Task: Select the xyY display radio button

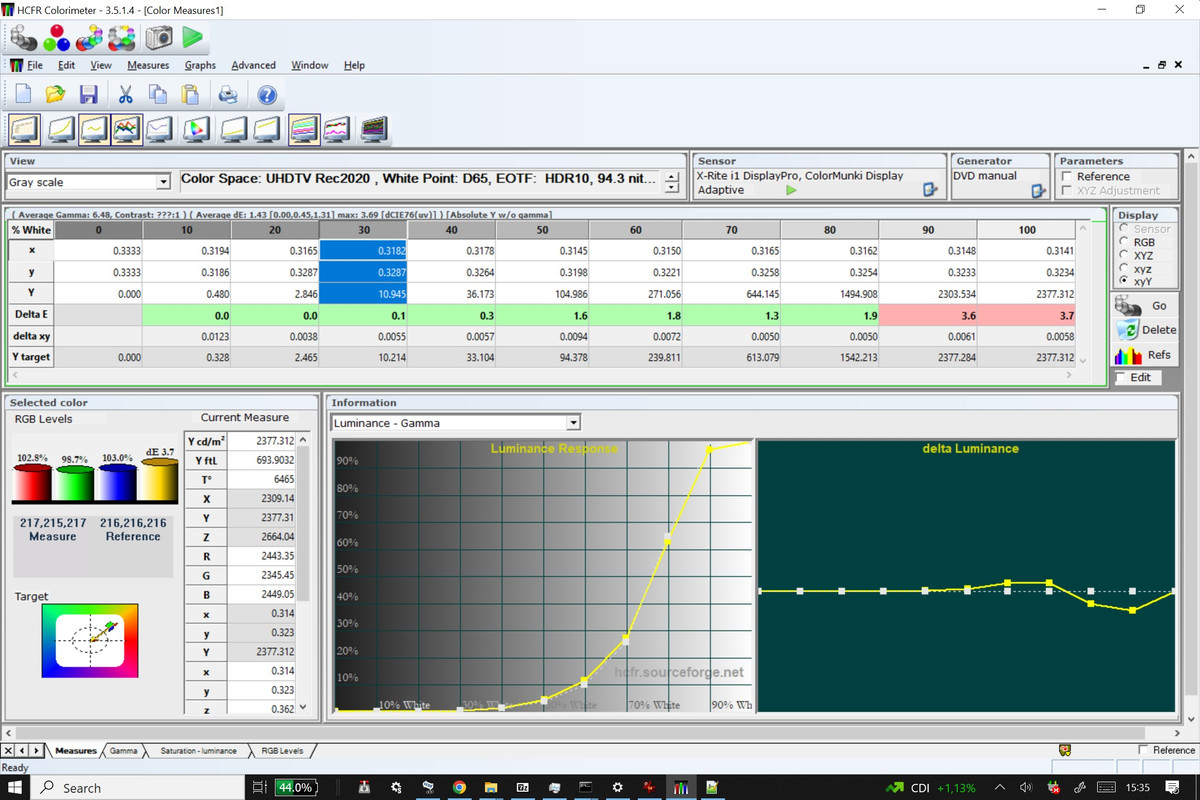Action: click(1124, 281)
